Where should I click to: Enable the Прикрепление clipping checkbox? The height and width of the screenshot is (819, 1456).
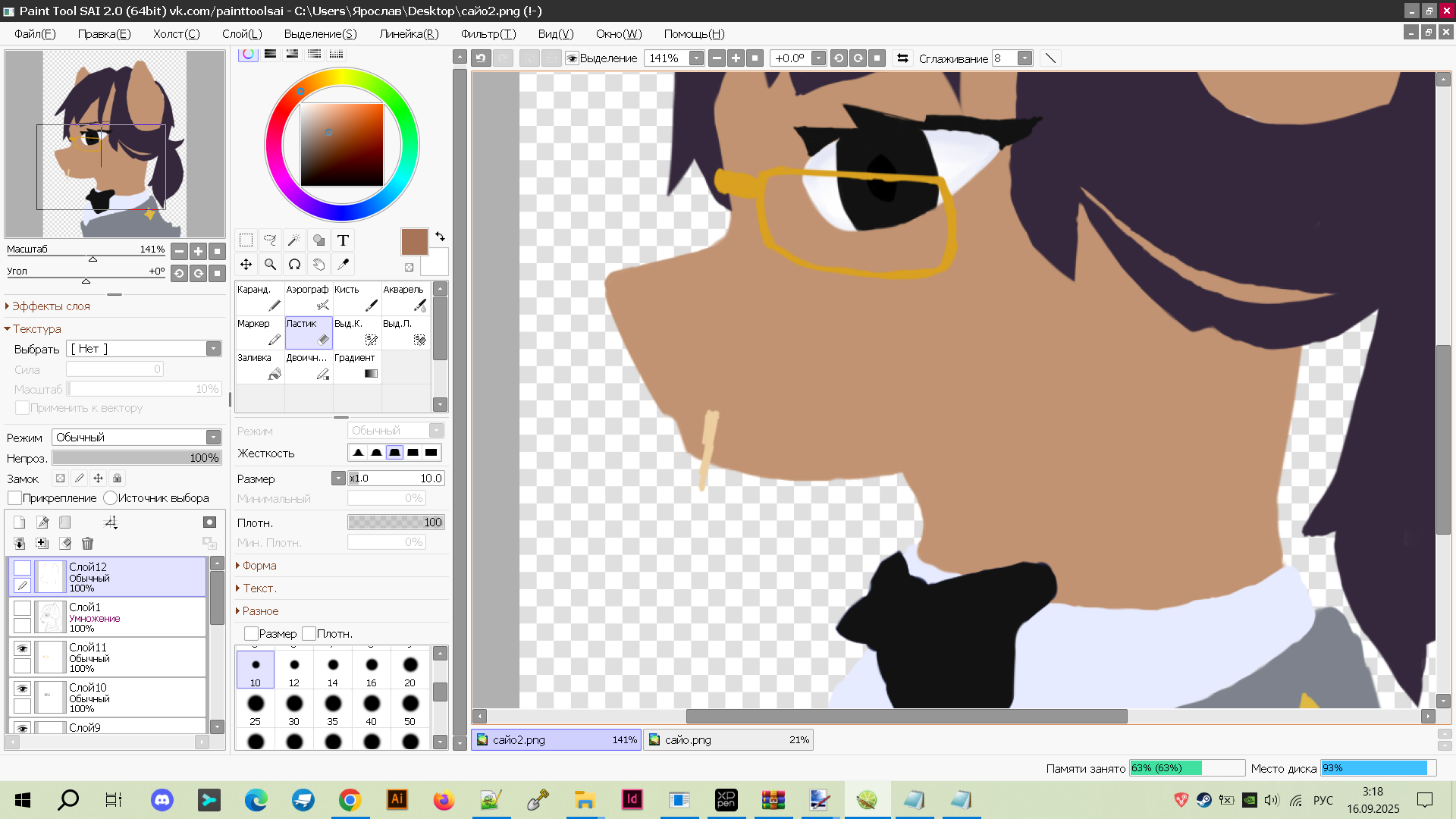pyautogui.click(x=14, y=498)
